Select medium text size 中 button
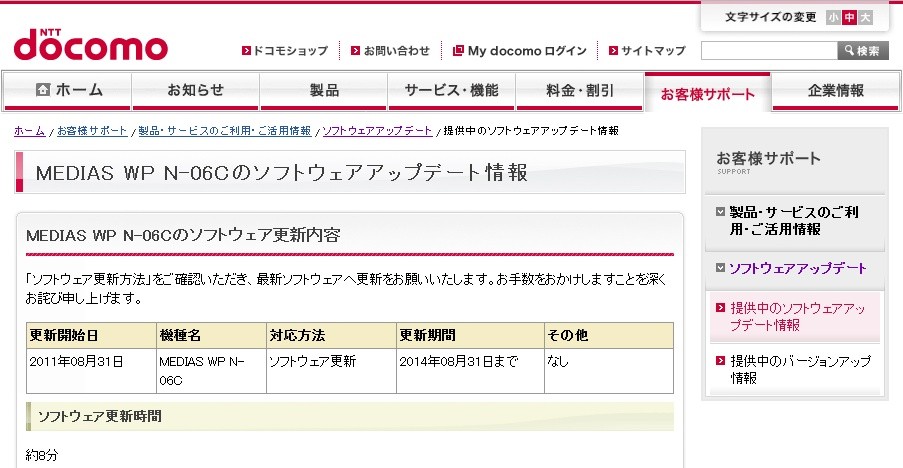The height and width of the screenshot is (468, 903). (x=849, y=18)
